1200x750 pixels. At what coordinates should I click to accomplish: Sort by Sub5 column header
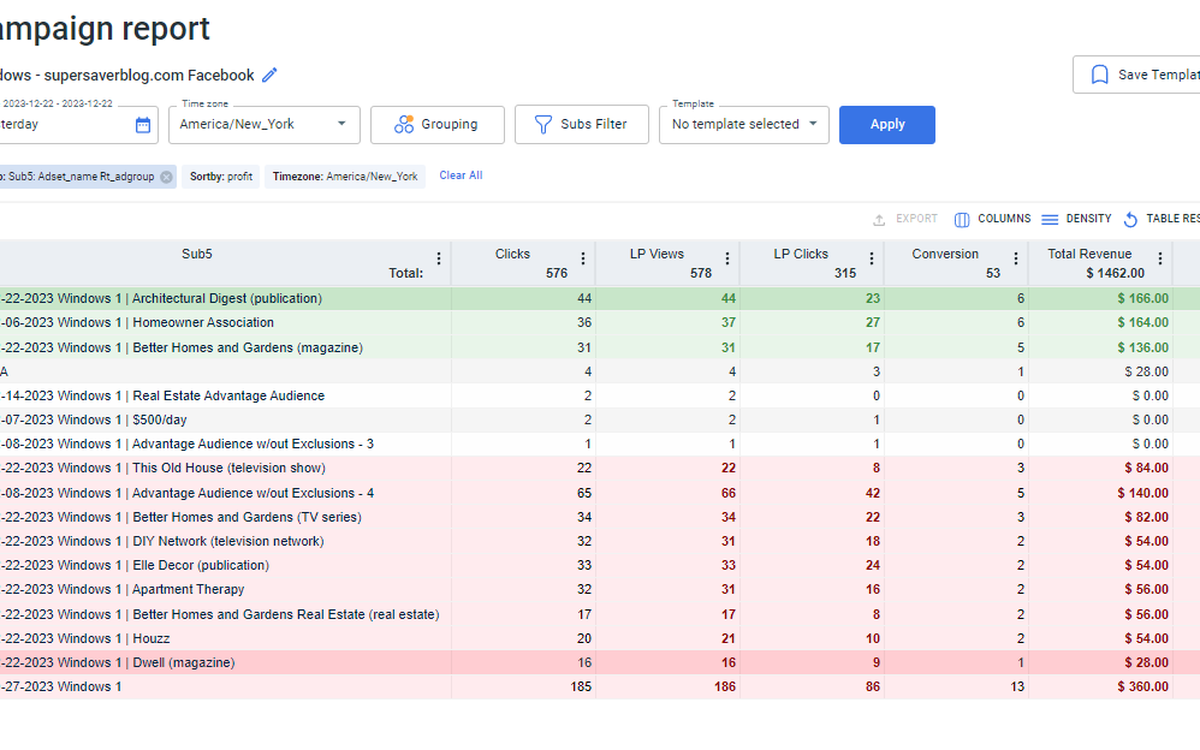pyautogui.click(x=197, y=254)
